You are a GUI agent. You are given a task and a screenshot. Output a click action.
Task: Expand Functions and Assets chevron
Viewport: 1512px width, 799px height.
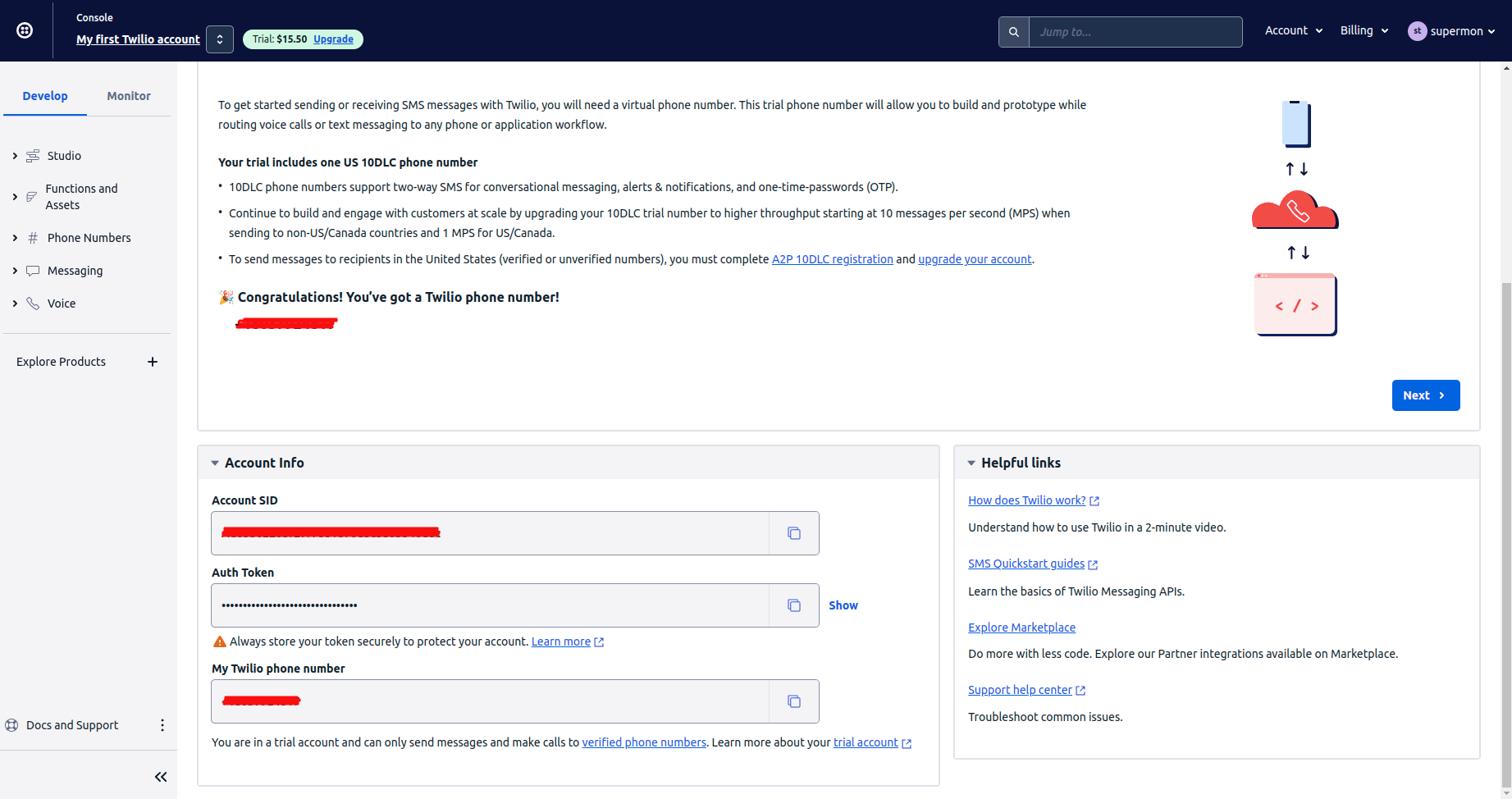pyautogui.click(x=15, y=197)
